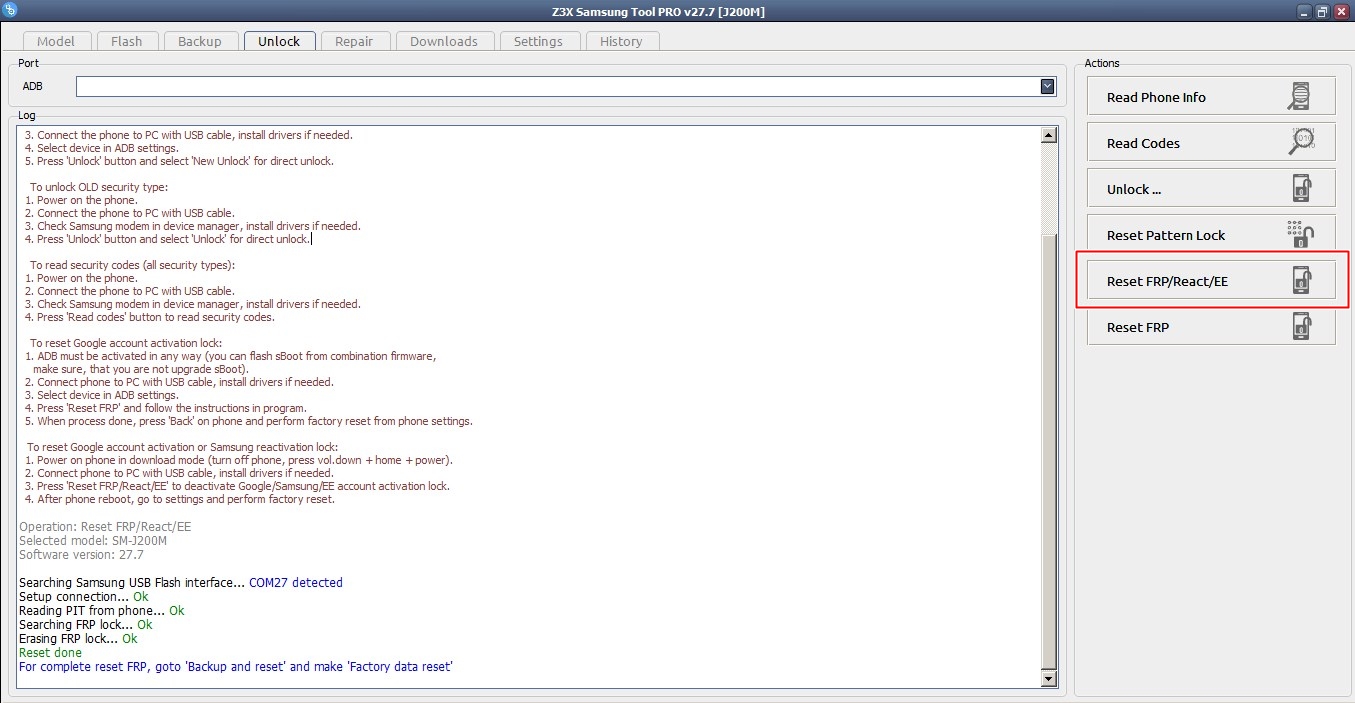This screenshot has width=1355, height=703.
Task: Click the Reset FRP/React/EE button
Action: tap(1211, 280)
